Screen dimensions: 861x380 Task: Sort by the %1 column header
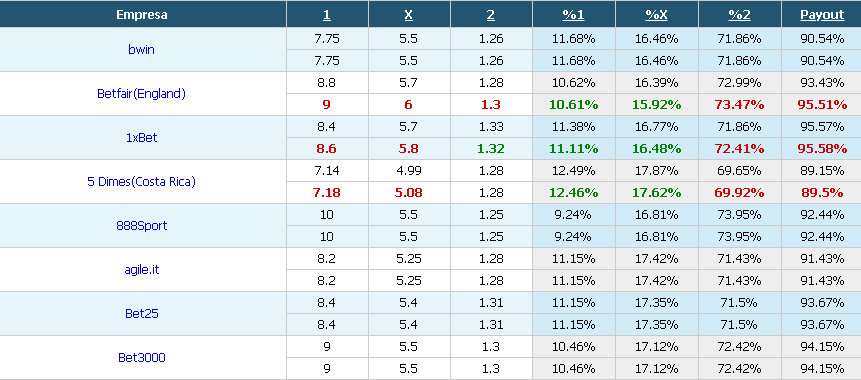pos(573,15)
